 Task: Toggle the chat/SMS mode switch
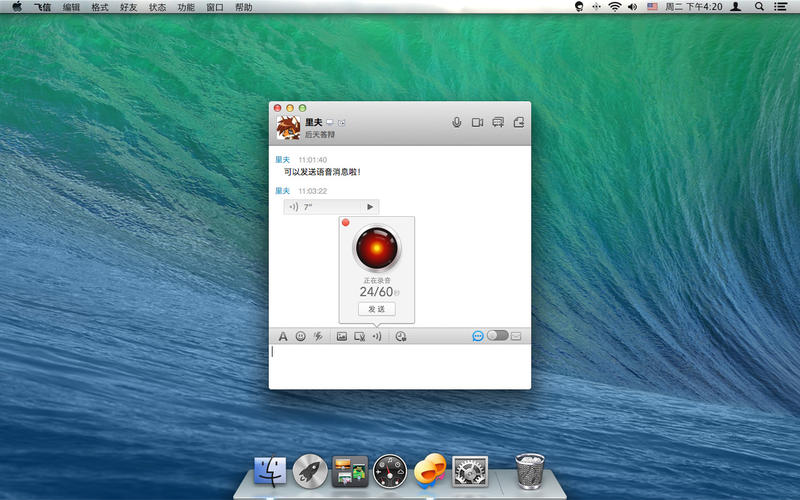497,336
